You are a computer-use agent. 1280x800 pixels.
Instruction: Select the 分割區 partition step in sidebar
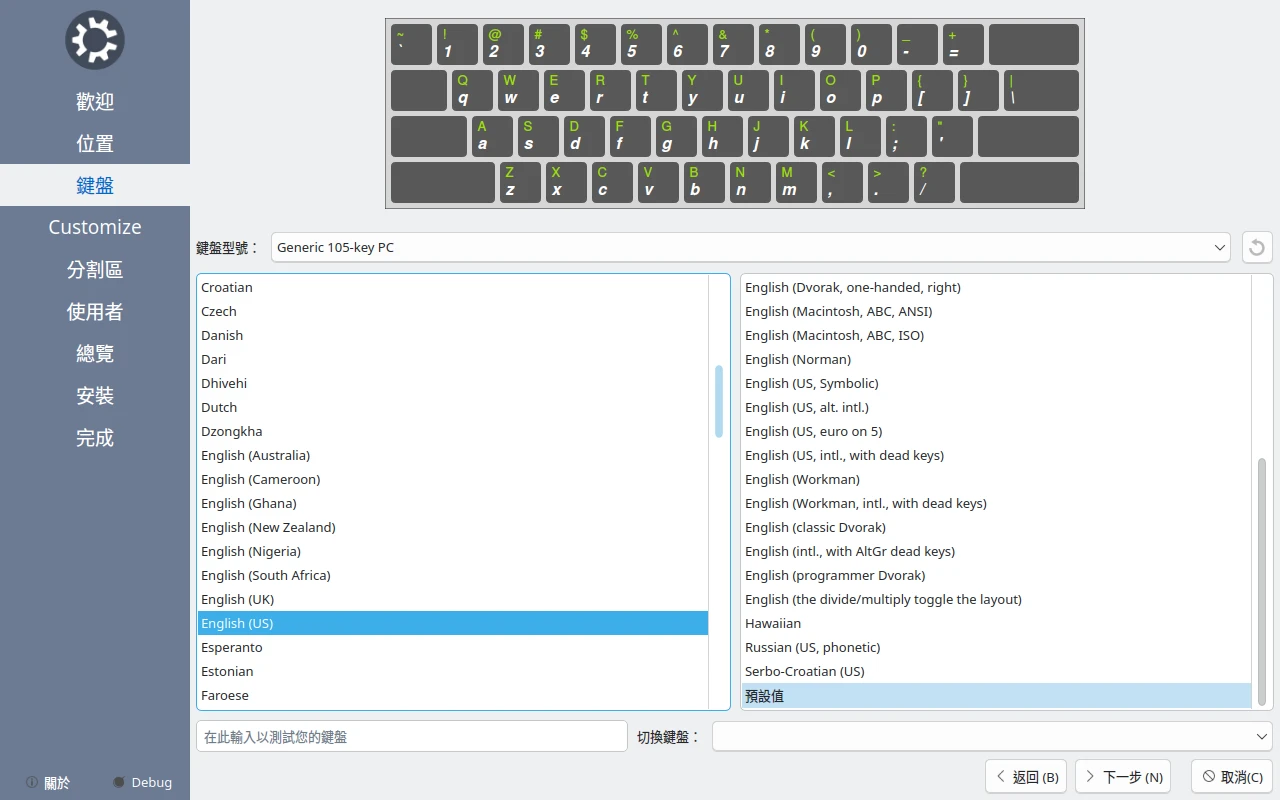point(95,269)
